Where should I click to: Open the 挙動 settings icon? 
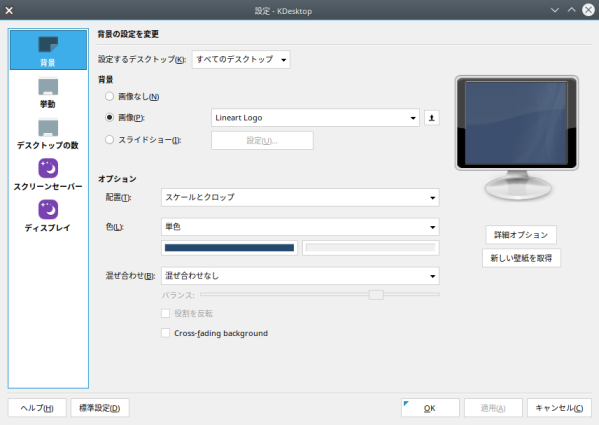point(48,86)
